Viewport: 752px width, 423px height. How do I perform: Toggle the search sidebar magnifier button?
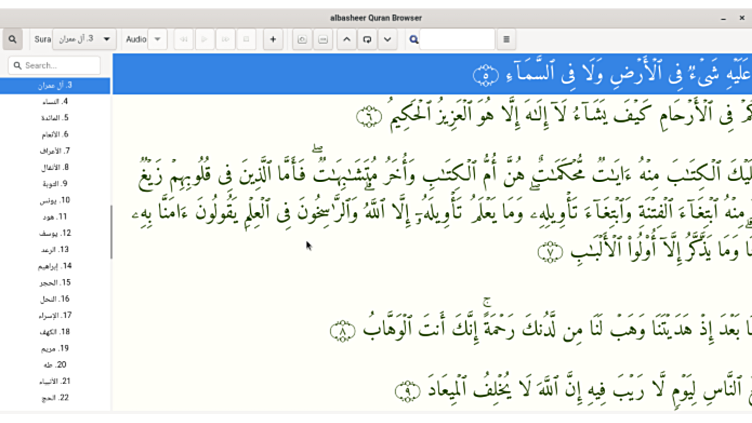[12, 39]
